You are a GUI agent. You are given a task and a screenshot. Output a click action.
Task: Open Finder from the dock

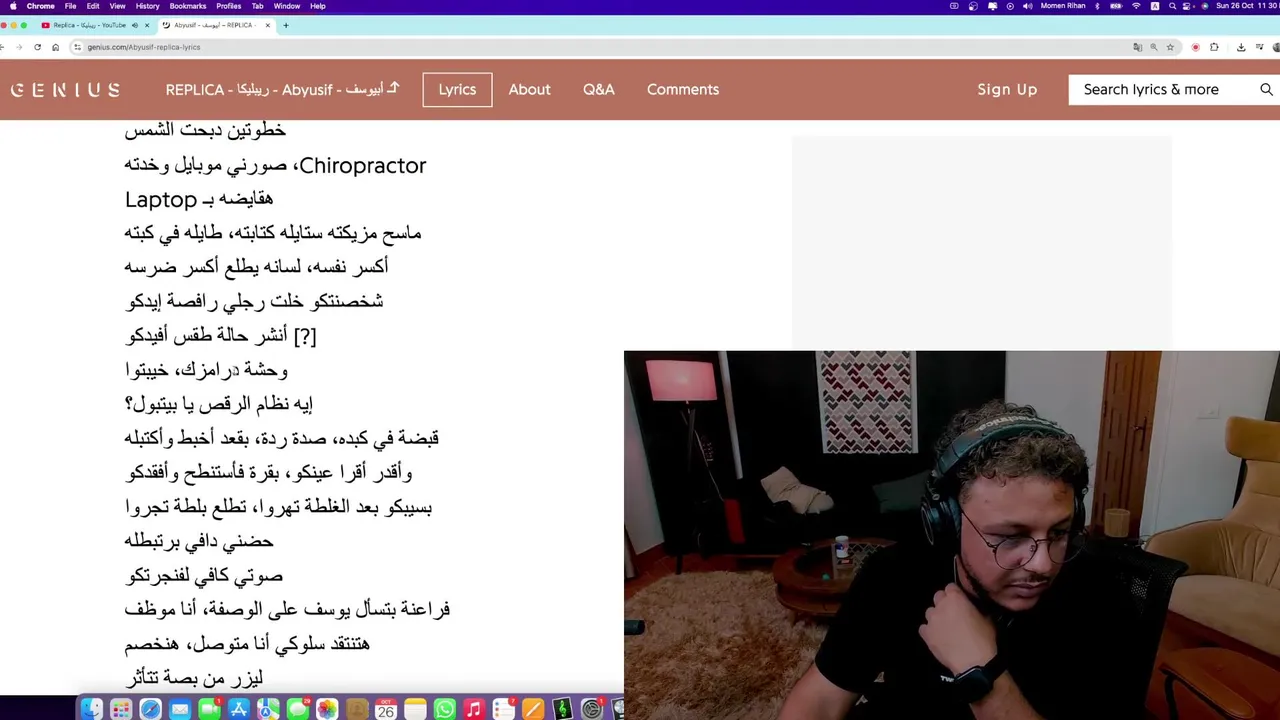point(91,709)
